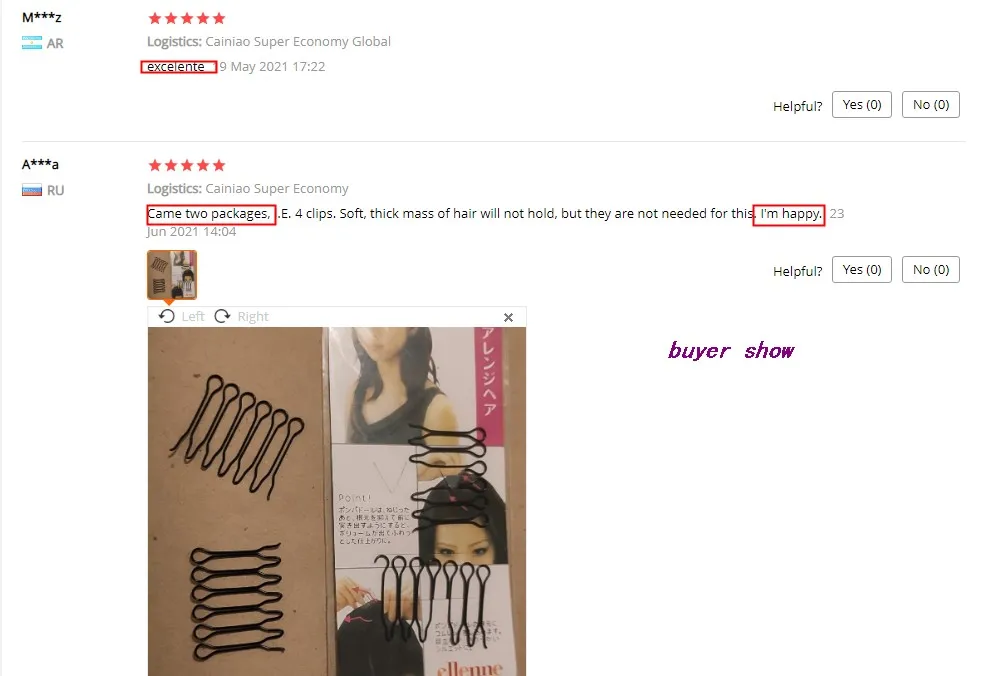The width and height of the screenshot is (983, 676).
Task: Click the enlarged hair clips photo
Action: pyautogui.click(x=337, y=501)
